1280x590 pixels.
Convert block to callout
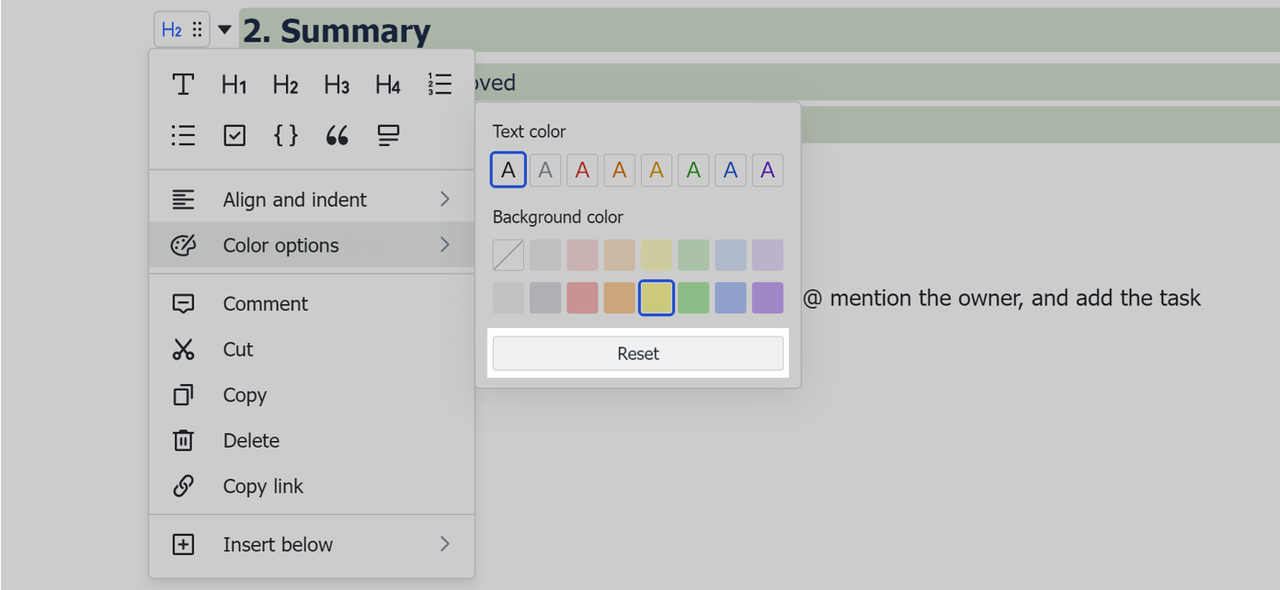[x=388, y=136]
